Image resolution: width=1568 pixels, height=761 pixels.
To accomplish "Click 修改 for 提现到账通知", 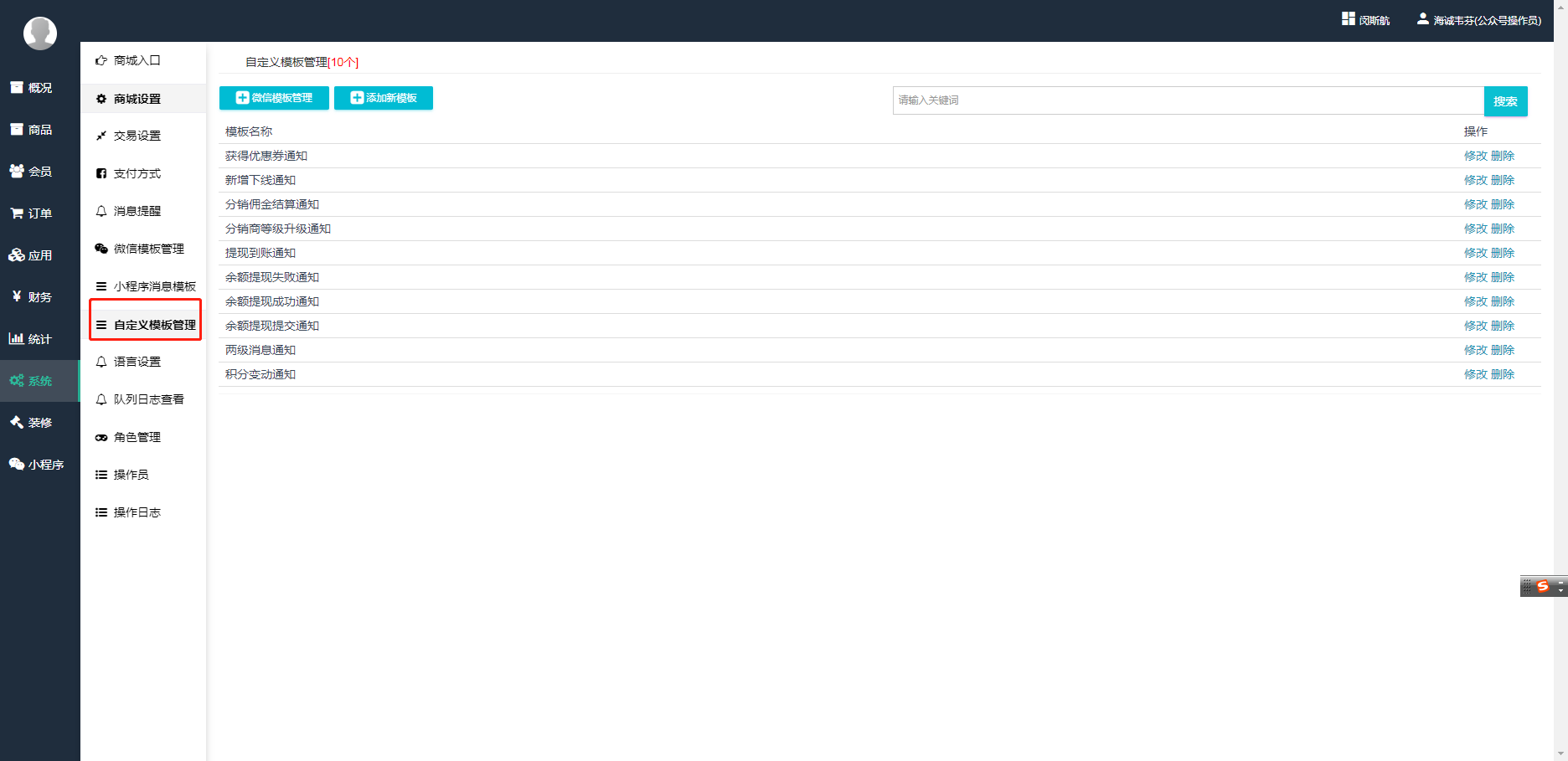I will [1475, 253].
